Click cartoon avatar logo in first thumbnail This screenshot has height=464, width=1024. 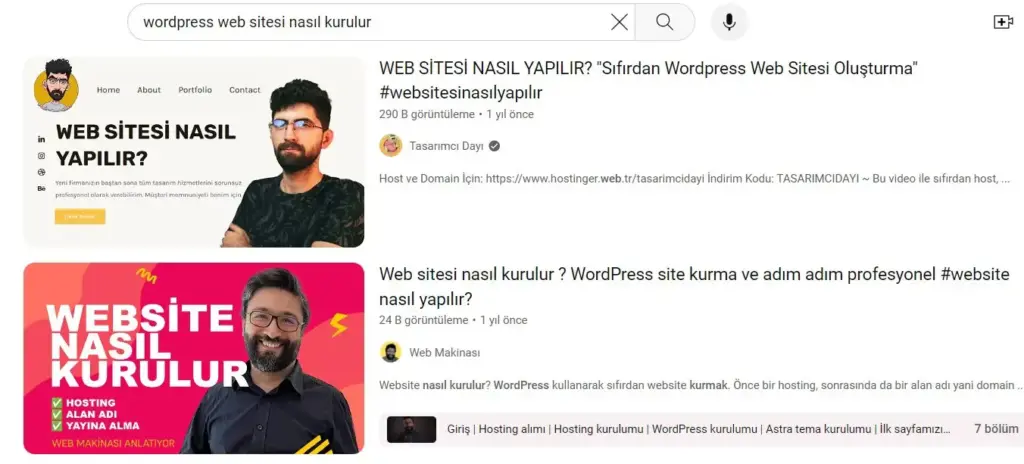coord(56,85)
